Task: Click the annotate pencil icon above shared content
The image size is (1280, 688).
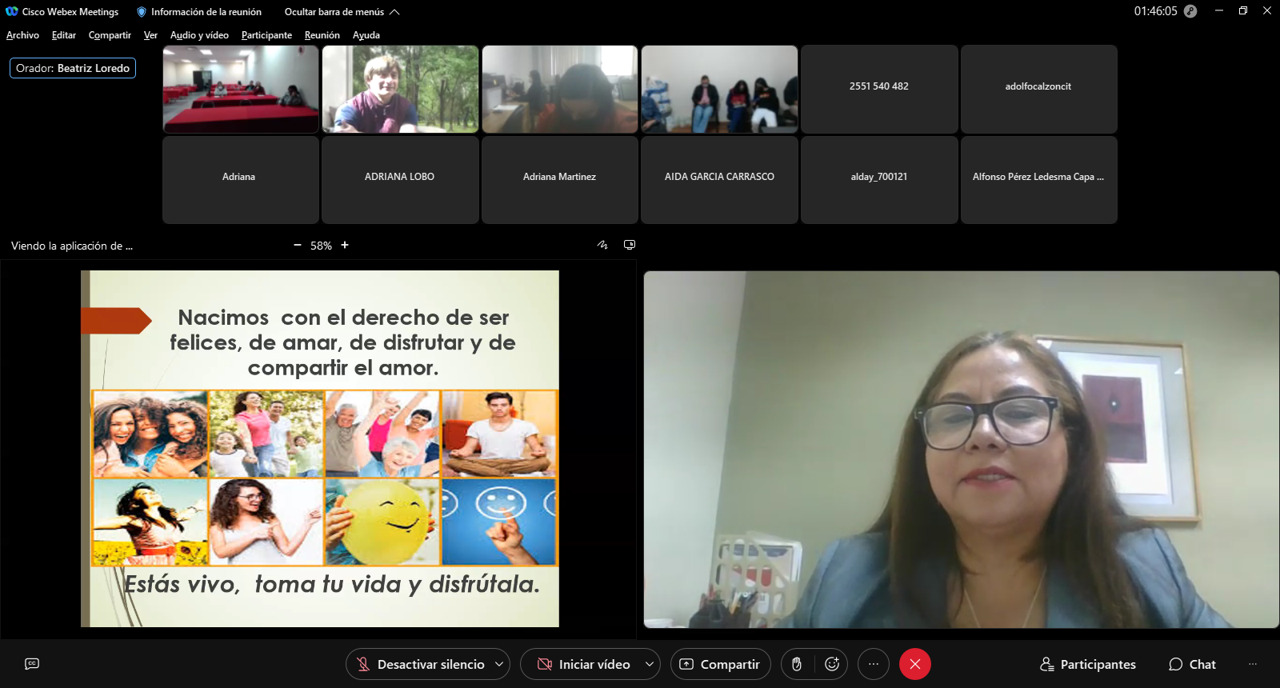Action: 602,245
